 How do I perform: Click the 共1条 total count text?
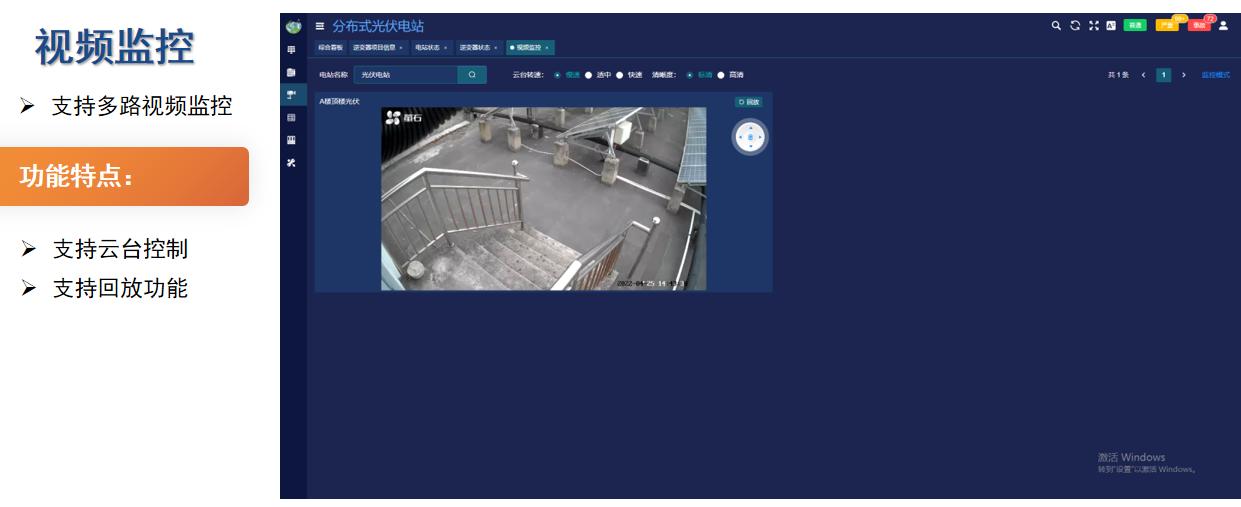[x=1118, y=75]
